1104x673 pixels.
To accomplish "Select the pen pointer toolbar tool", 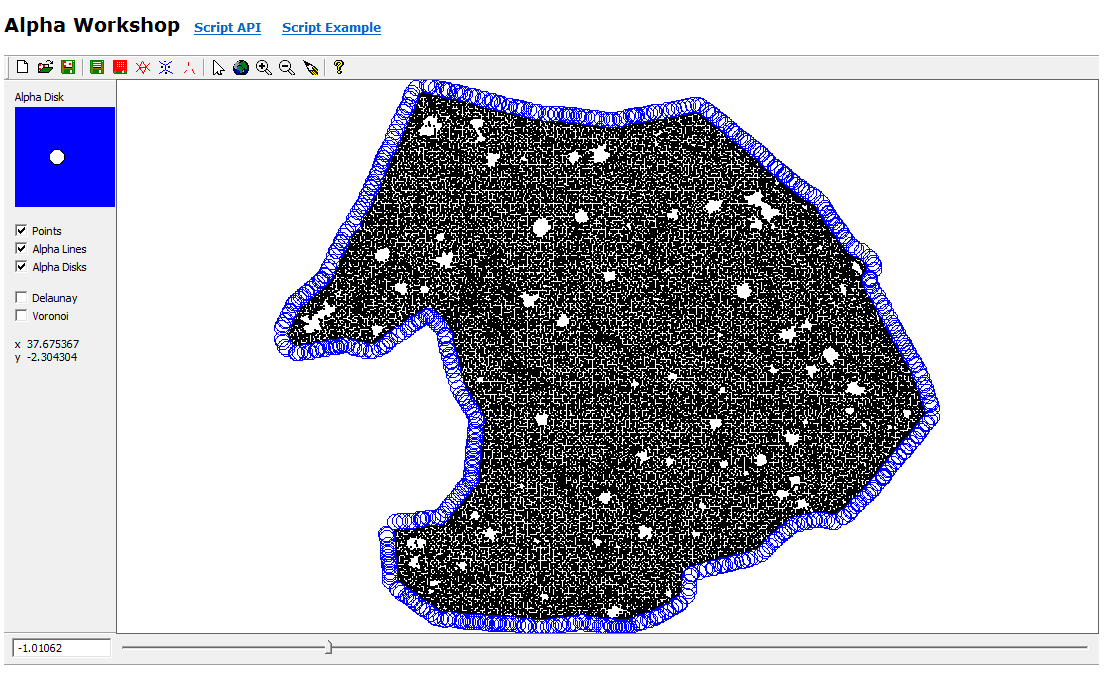I will click(311, 67).
